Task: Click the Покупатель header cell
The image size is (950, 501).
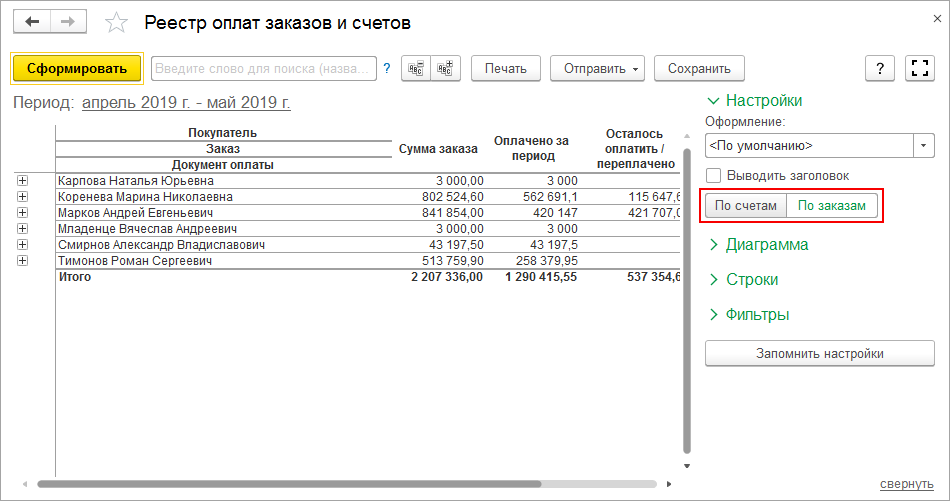Action: [x=222, y=133]
